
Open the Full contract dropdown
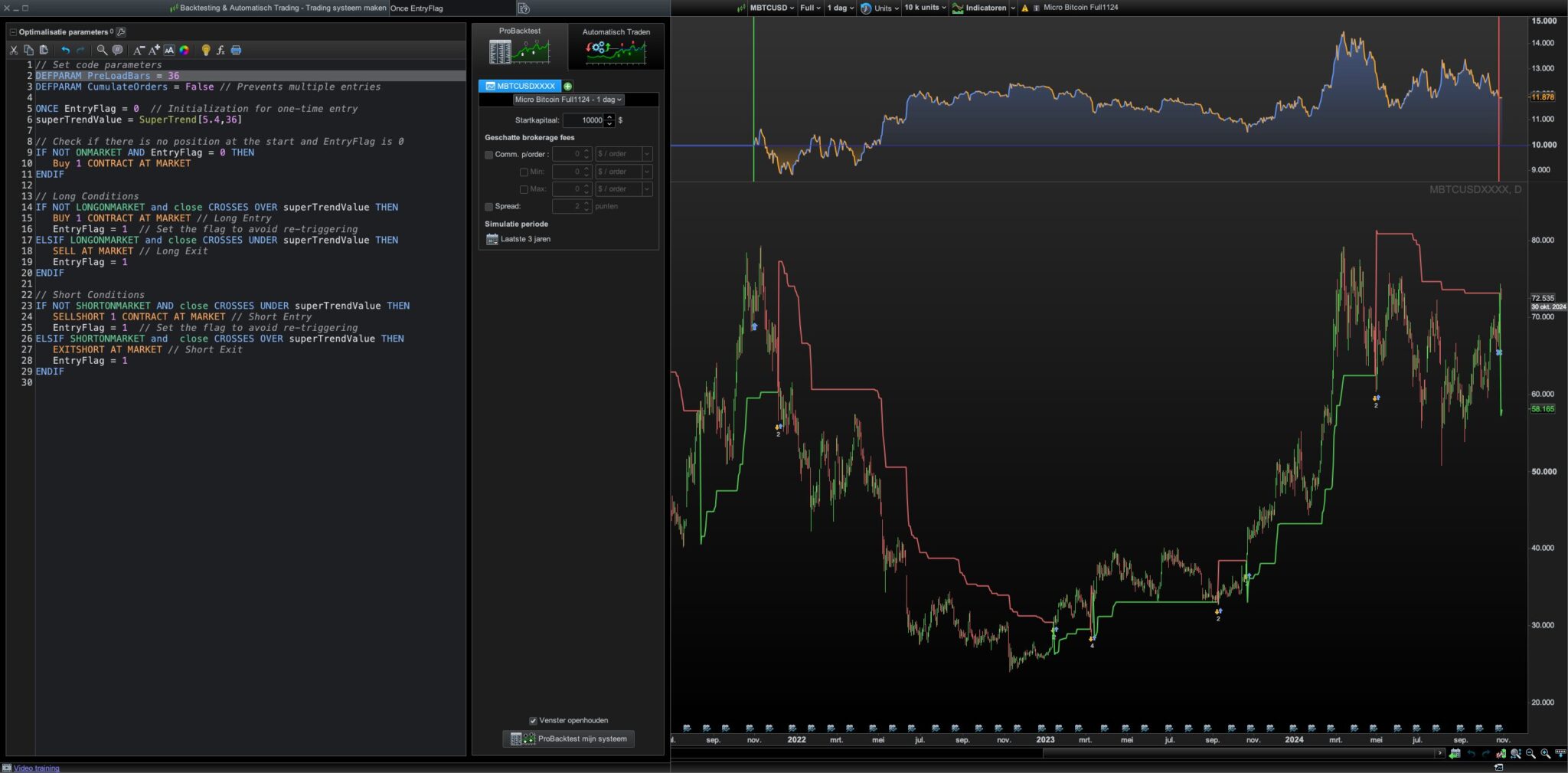tap(810, 8)
